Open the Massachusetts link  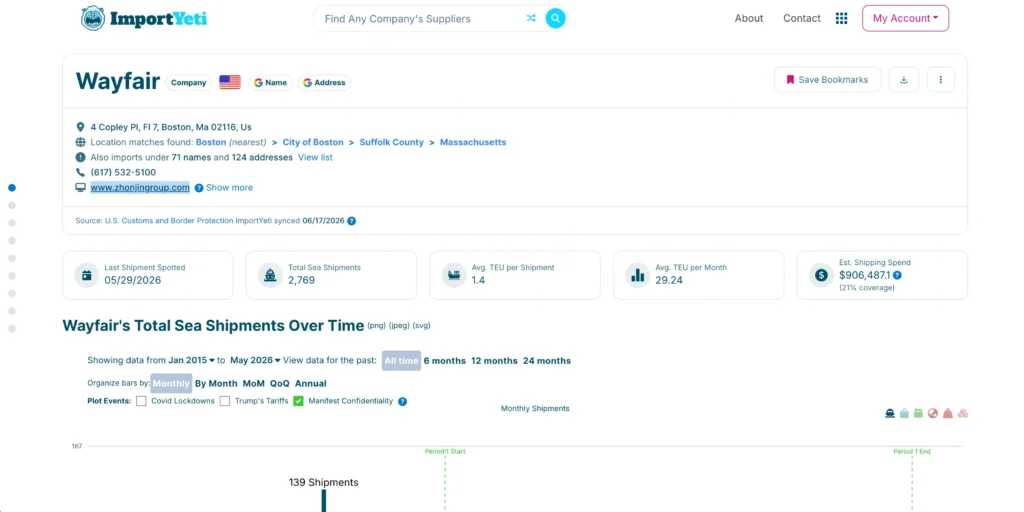[x=473, y=142]
